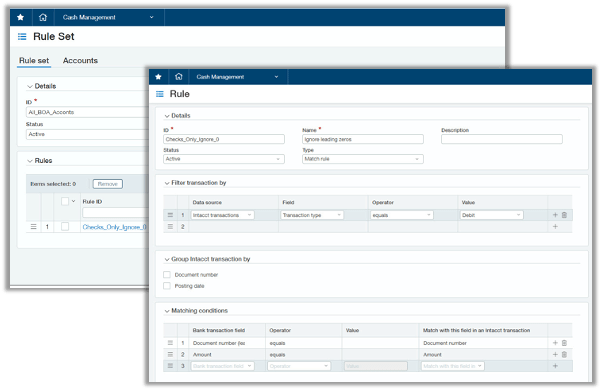Open Field dropdown showing Transaction type
Image resolution: width=602 pixels, height=391 pixels.
[x=312, y=215]
